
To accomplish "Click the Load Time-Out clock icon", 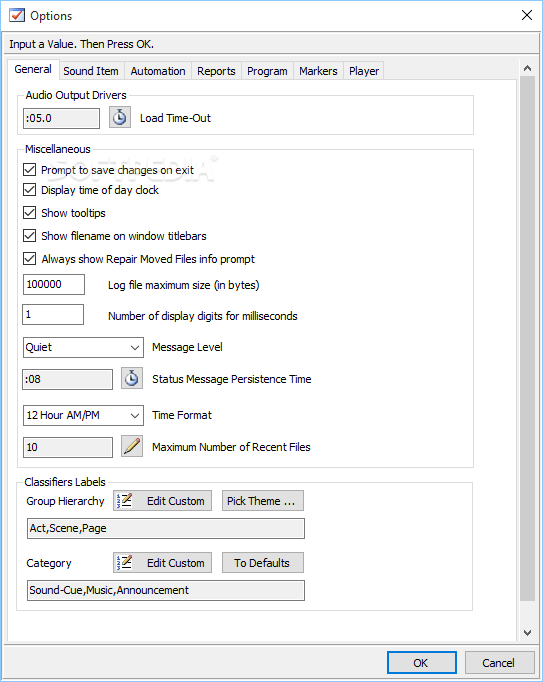I will tap(120, 117).
